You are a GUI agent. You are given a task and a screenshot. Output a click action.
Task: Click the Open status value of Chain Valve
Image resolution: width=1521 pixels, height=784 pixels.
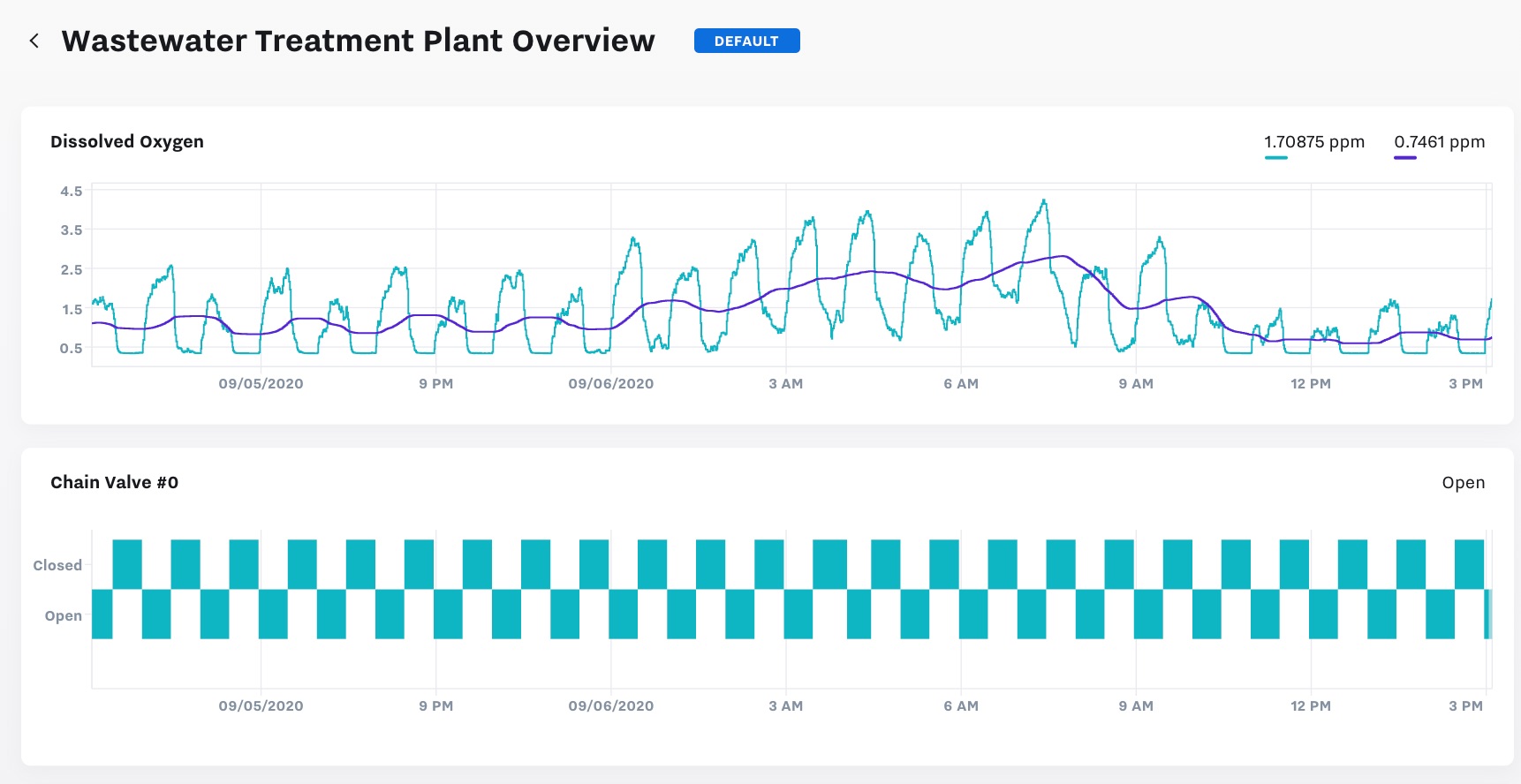pos(1464,483)
